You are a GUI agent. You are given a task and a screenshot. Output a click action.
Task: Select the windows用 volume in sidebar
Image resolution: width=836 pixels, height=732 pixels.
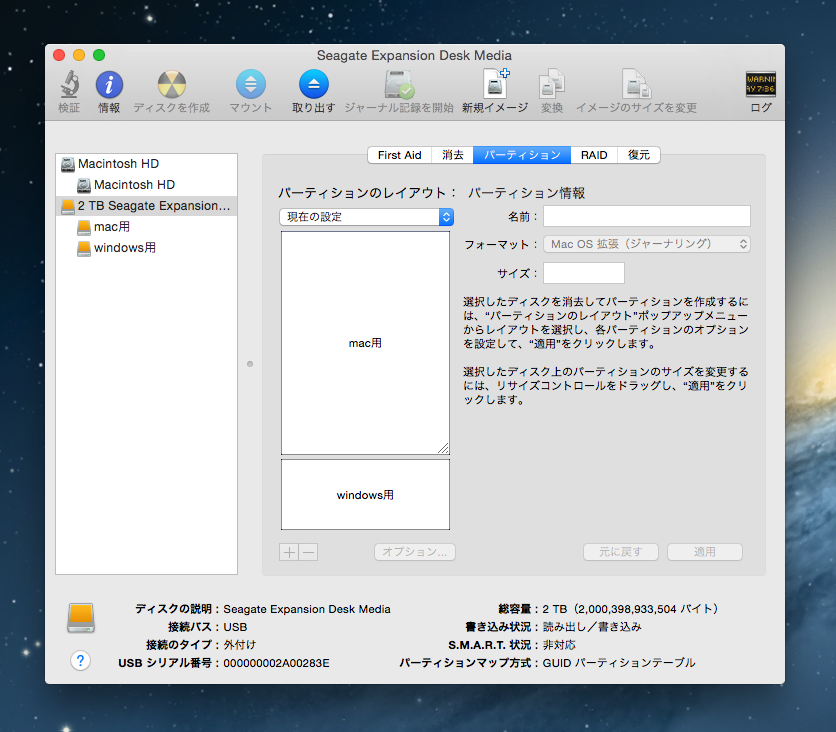click(x=124, y=248)
